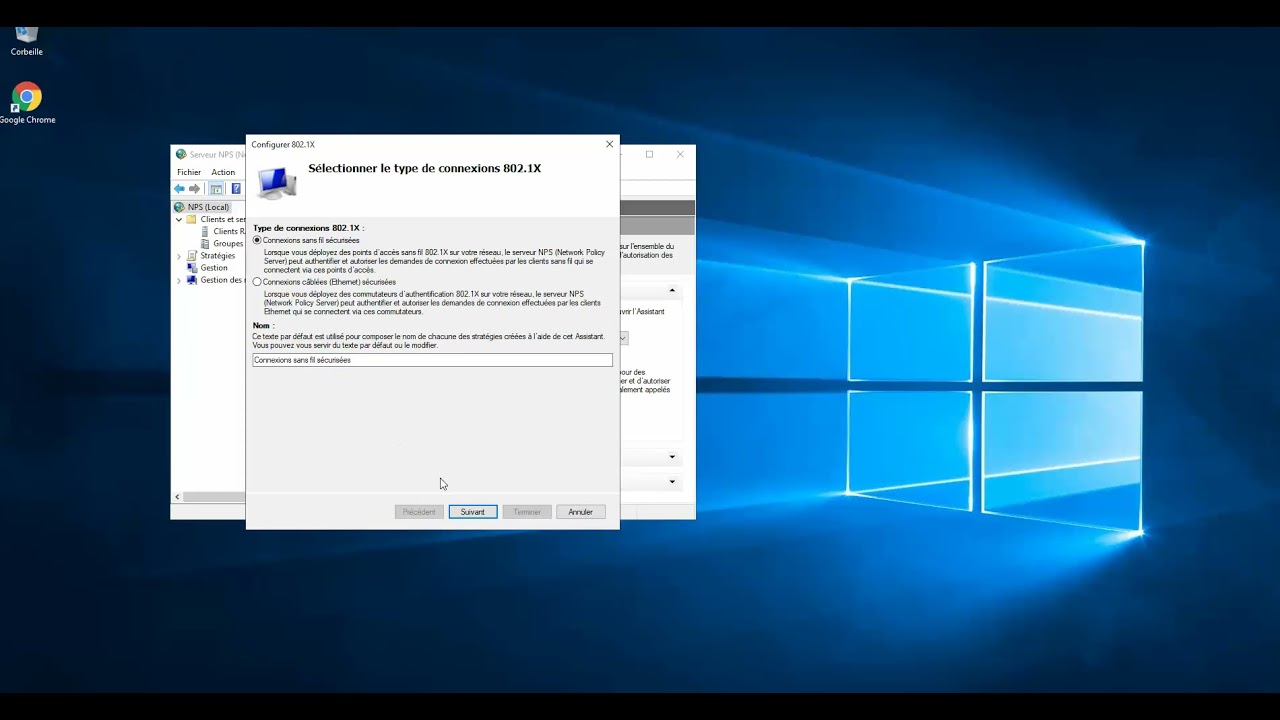Click the Suivant button

pos(473,512)
